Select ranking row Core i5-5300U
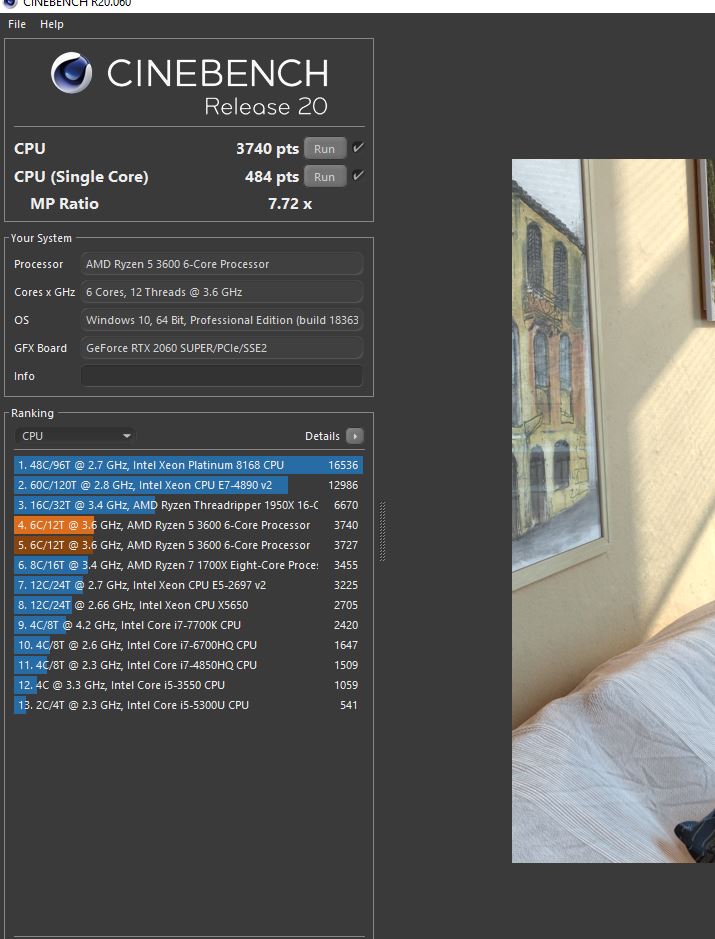 pyautogui.click(x=188, y=705)
